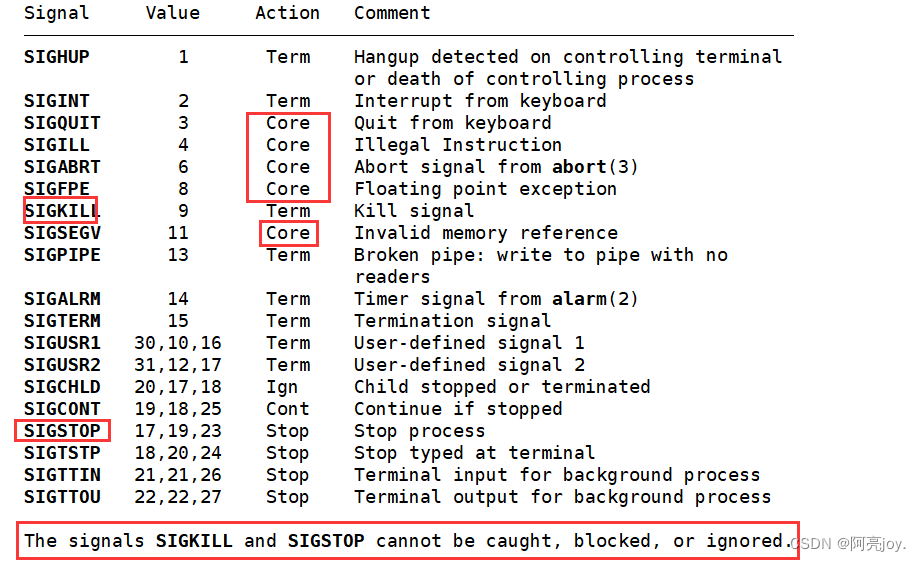921x561 pixels.
Task: Click the Ign action for SIGCHLD
Action: 282,388
